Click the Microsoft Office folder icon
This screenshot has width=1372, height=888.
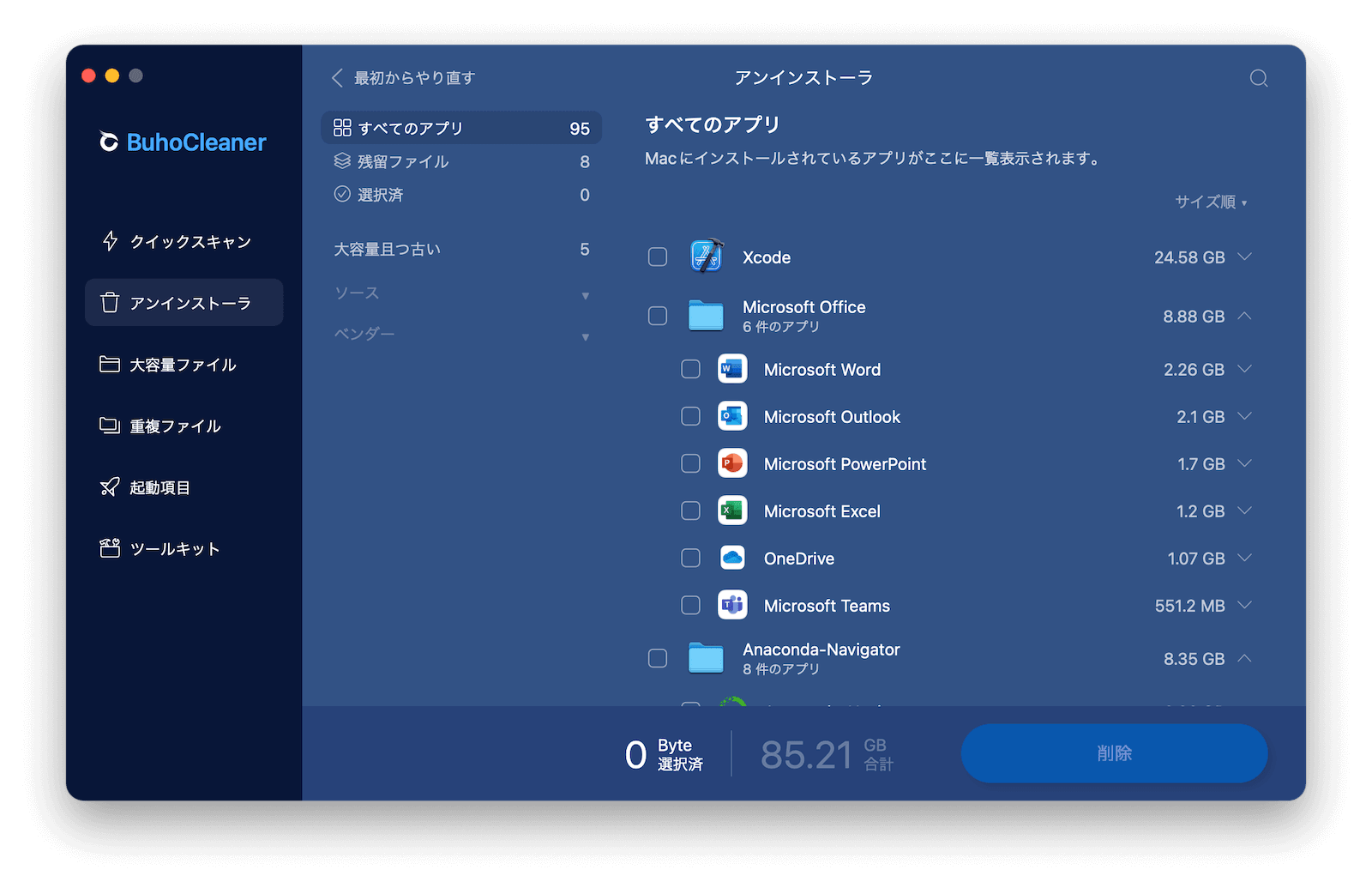click(x=706, y=316)
